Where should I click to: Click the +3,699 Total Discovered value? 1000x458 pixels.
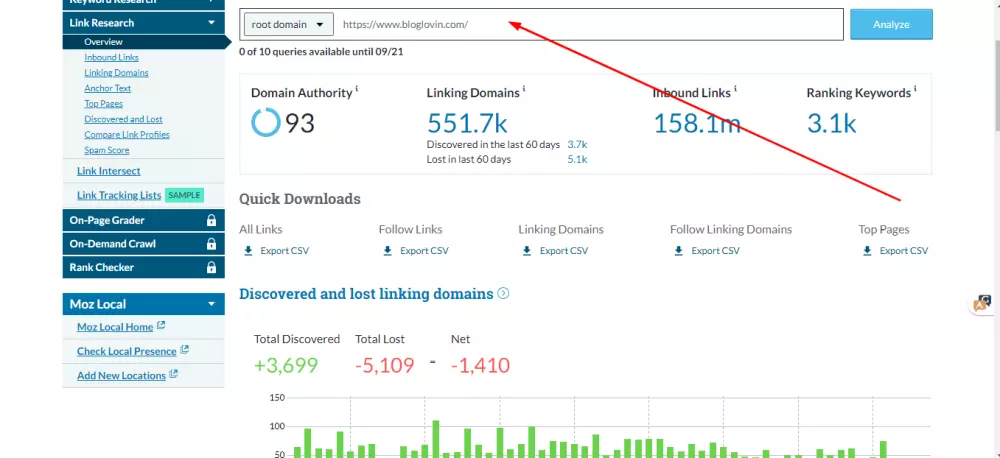pos(286,366)
